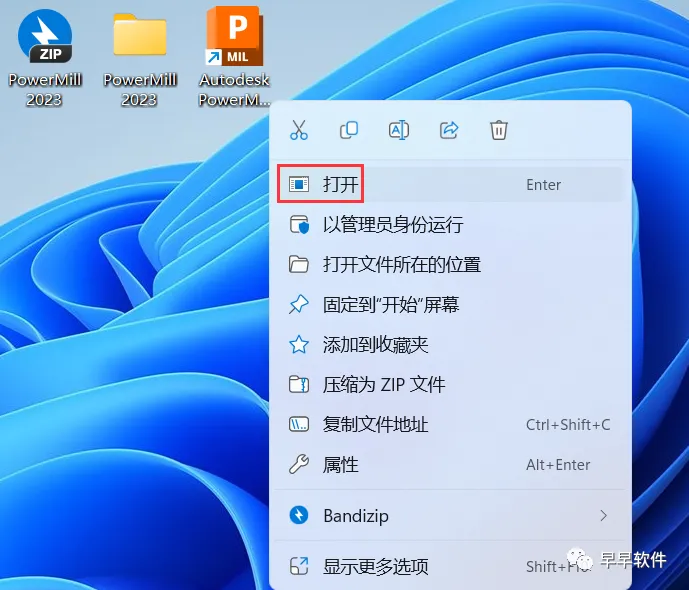Select the PowerMill 2023 folder icon
The image size is (689, 590).
(140, 35)
